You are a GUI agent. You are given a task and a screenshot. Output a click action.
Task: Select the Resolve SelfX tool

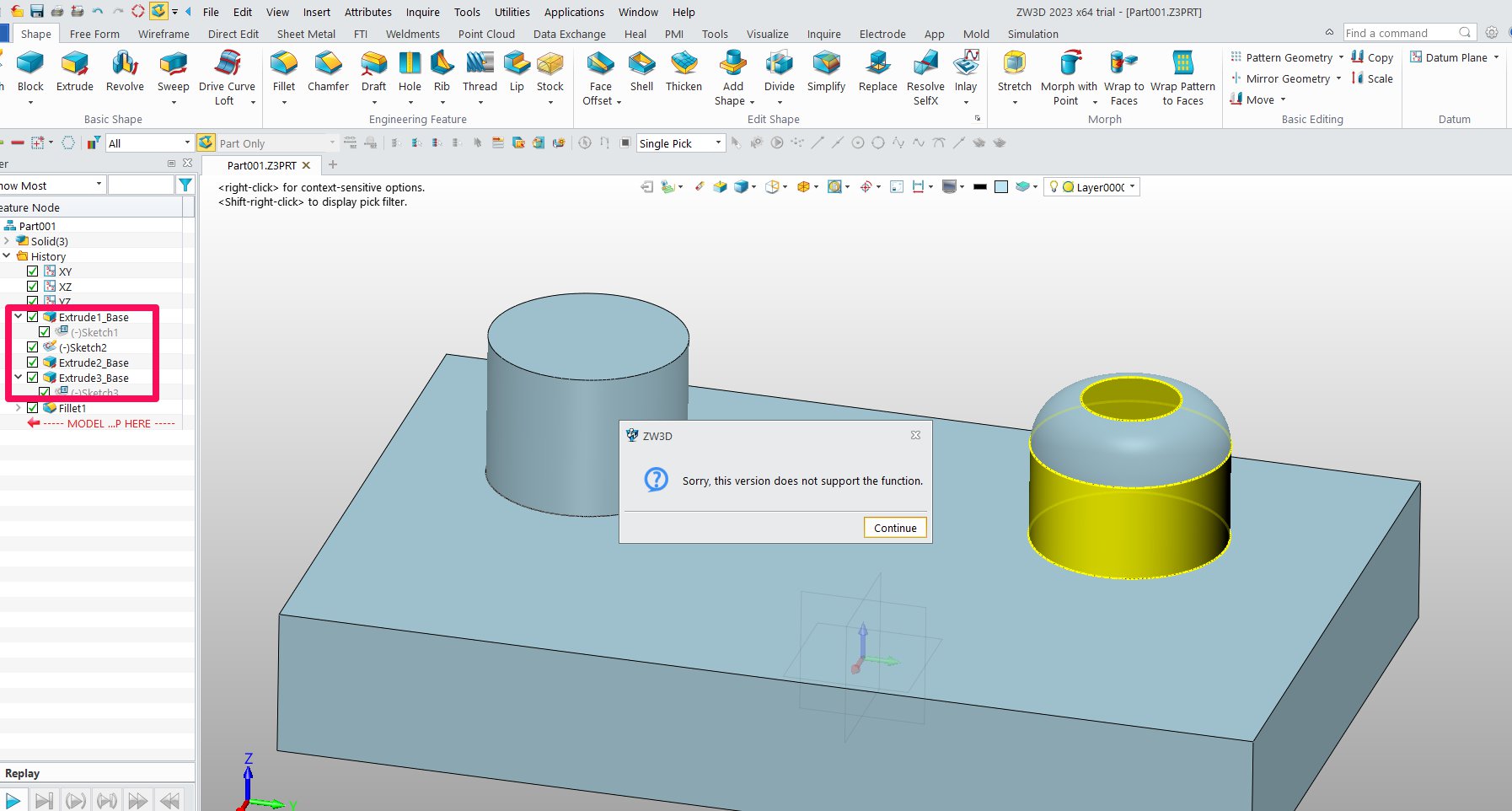925,78
